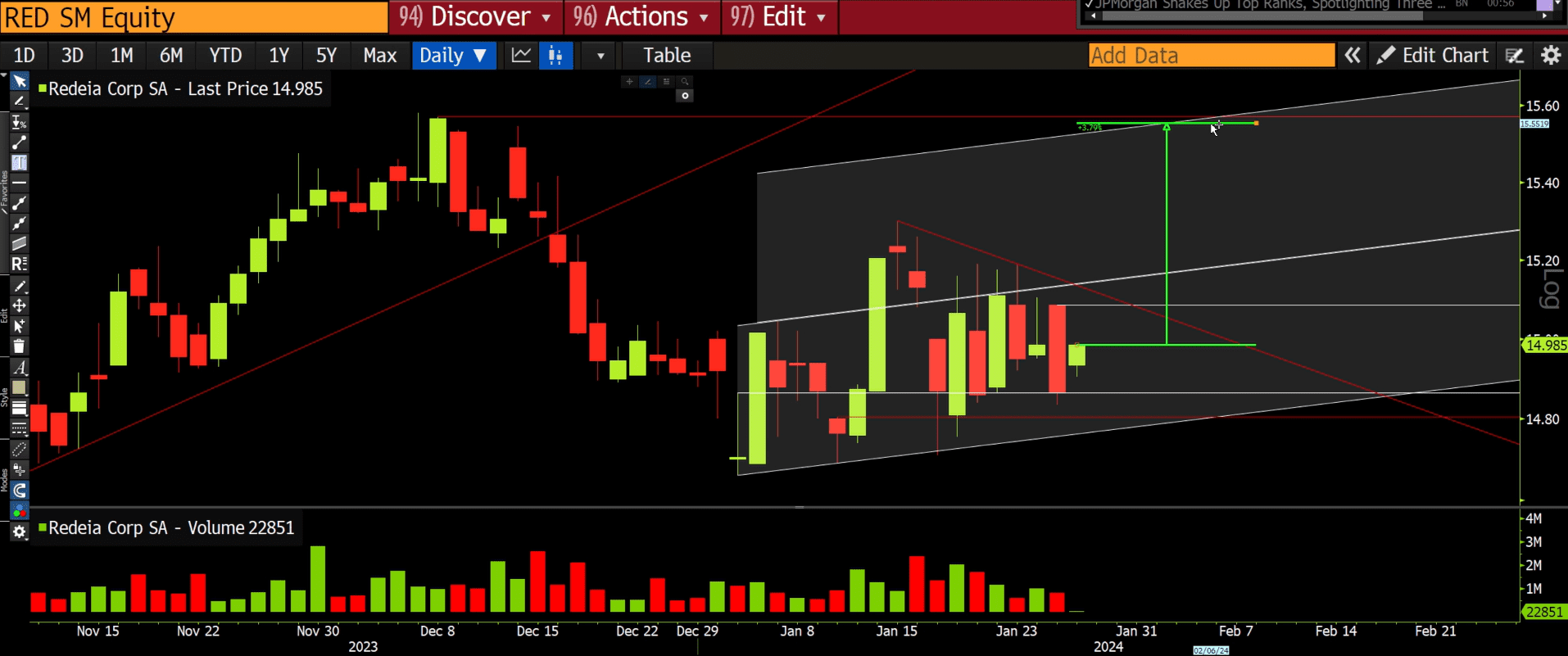This screenshot has height=656, width=1568.
Task: Open the 96) Actions menu
Action: coord(641,16)
